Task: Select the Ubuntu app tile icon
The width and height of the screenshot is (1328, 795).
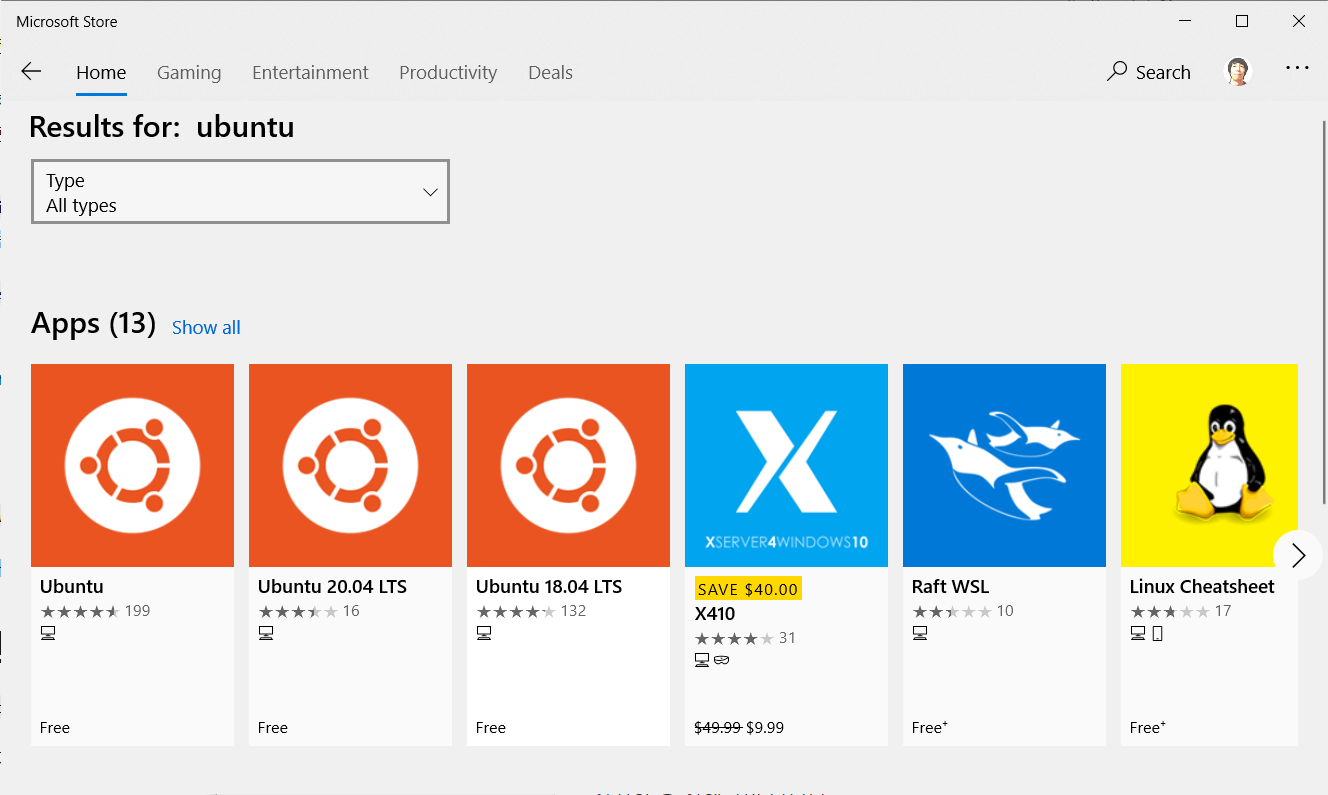Action: [x=132, y=465]
